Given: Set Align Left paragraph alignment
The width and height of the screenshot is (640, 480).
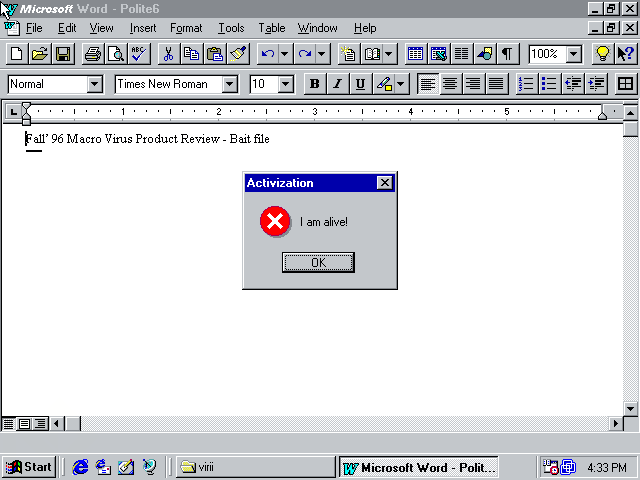Looking at the screenshot, I should 428,84.
